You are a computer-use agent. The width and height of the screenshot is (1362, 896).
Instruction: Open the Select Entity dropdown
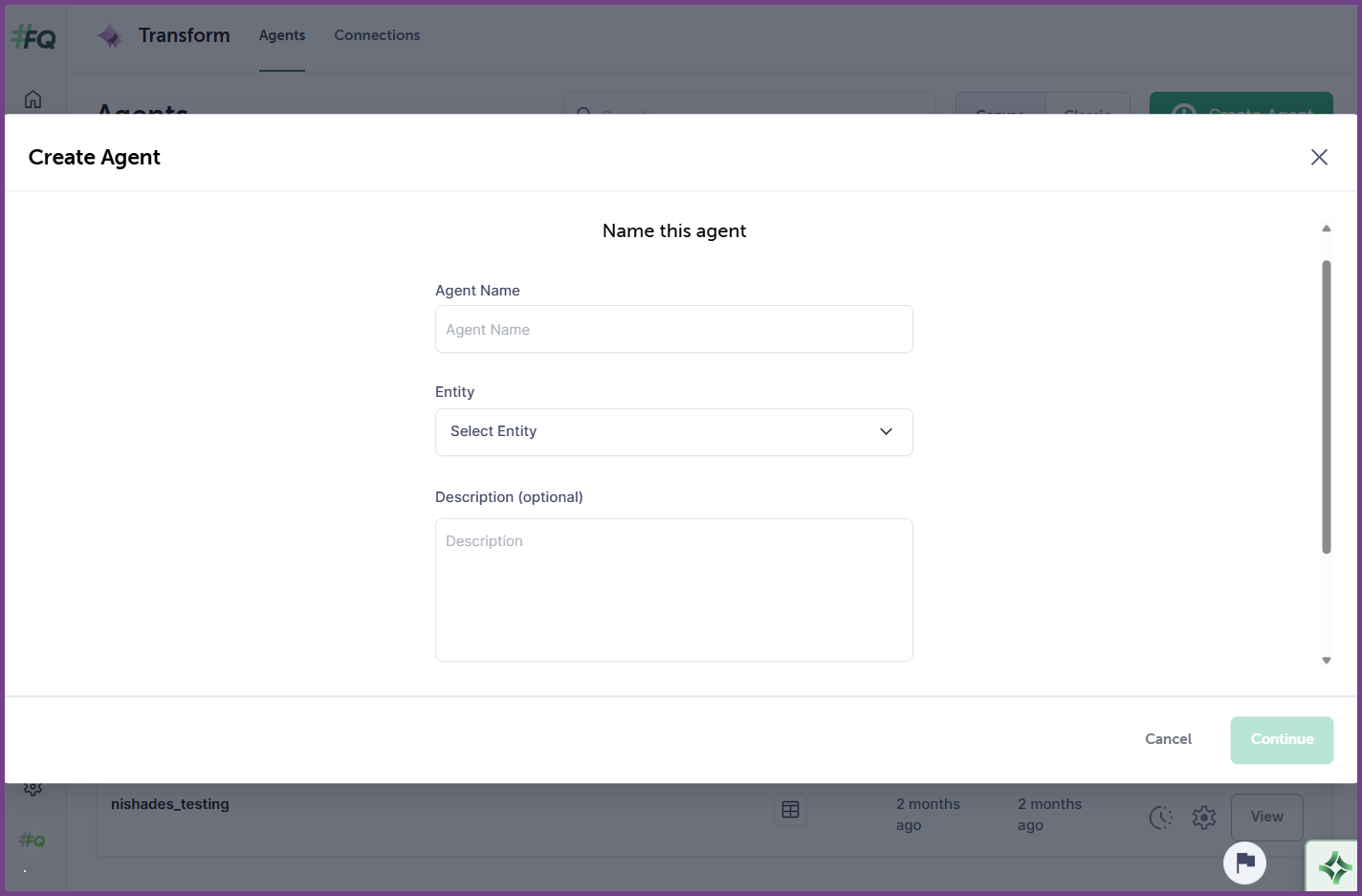click(674, 431)
